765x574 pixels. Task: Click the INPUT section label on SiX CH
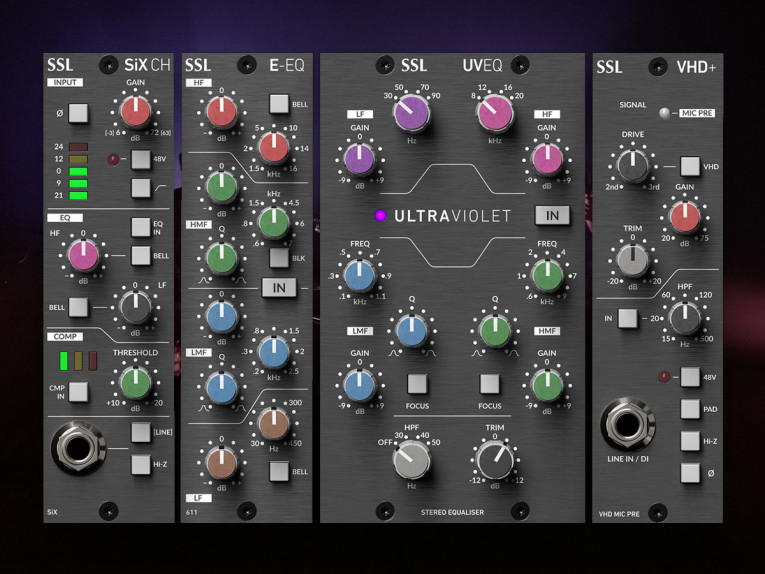[x=65, y=82]
